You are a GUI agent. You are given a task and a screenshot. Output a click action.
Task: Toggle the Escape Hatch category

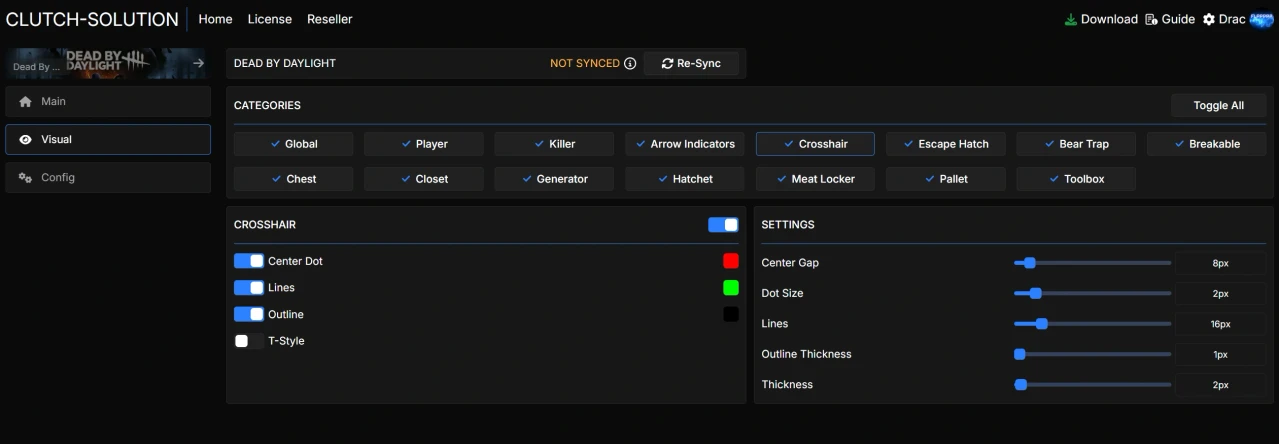click(945, 144)
